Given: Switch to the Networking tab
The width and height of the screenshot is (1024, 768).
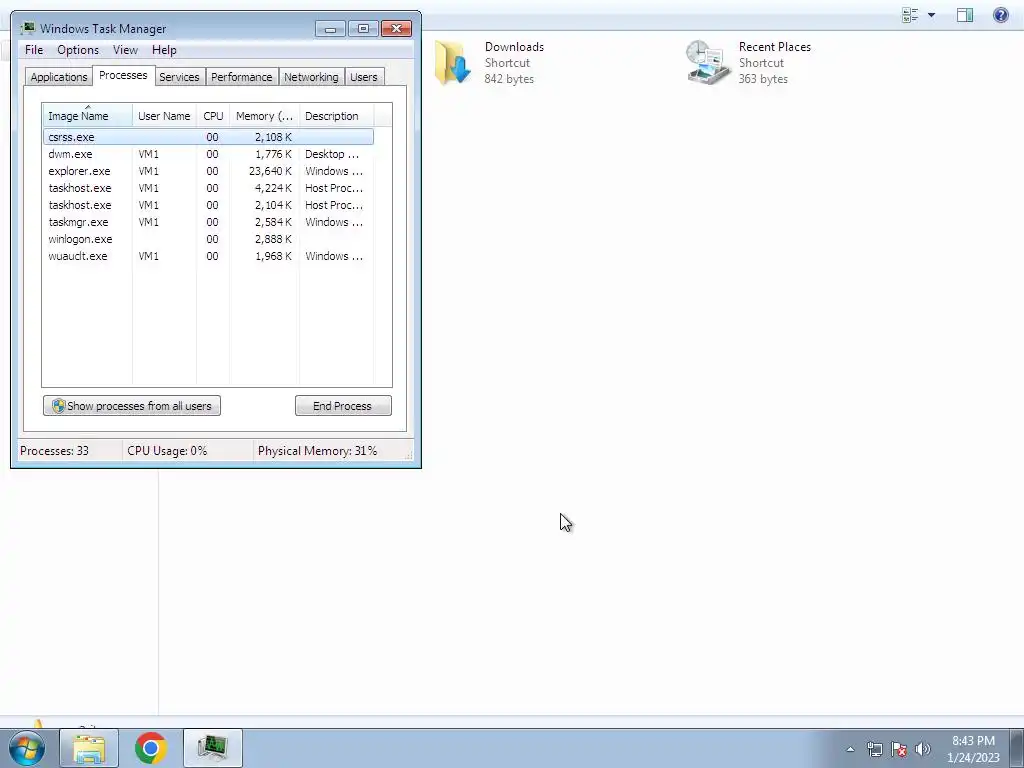Looking at the screenshot, I should 312,77.
